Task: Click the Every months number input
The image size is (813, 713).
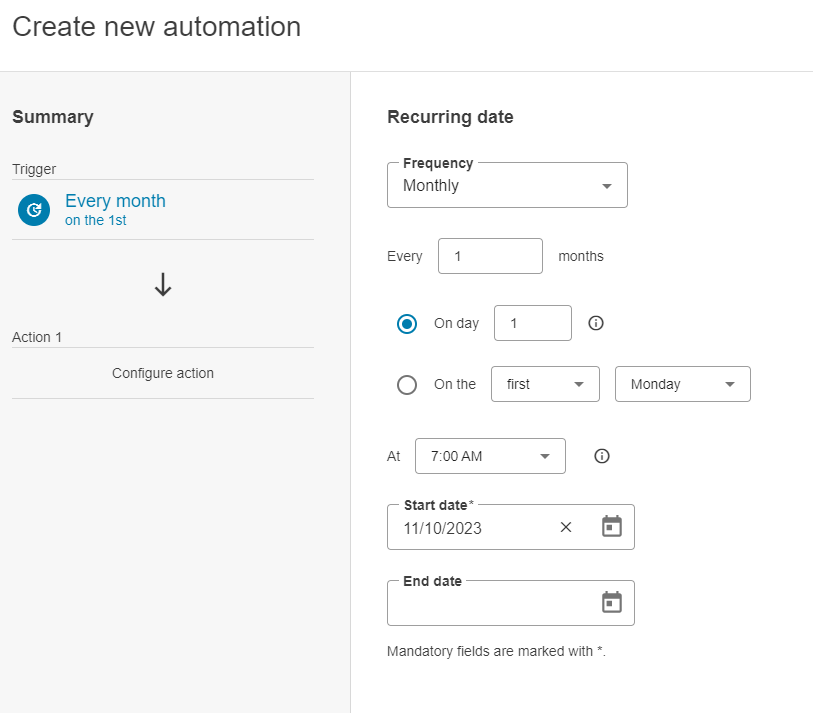Action: point(490,256)
